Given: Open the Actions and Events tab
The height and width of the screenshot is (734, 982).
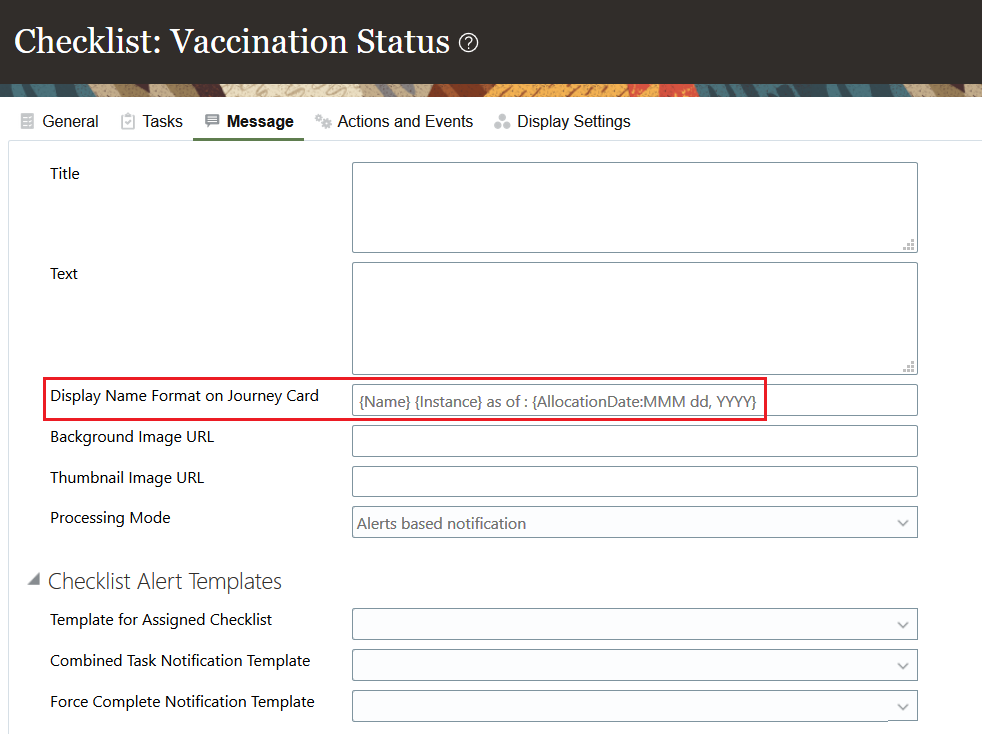Looking at the screenshot, I should [405, 121].
